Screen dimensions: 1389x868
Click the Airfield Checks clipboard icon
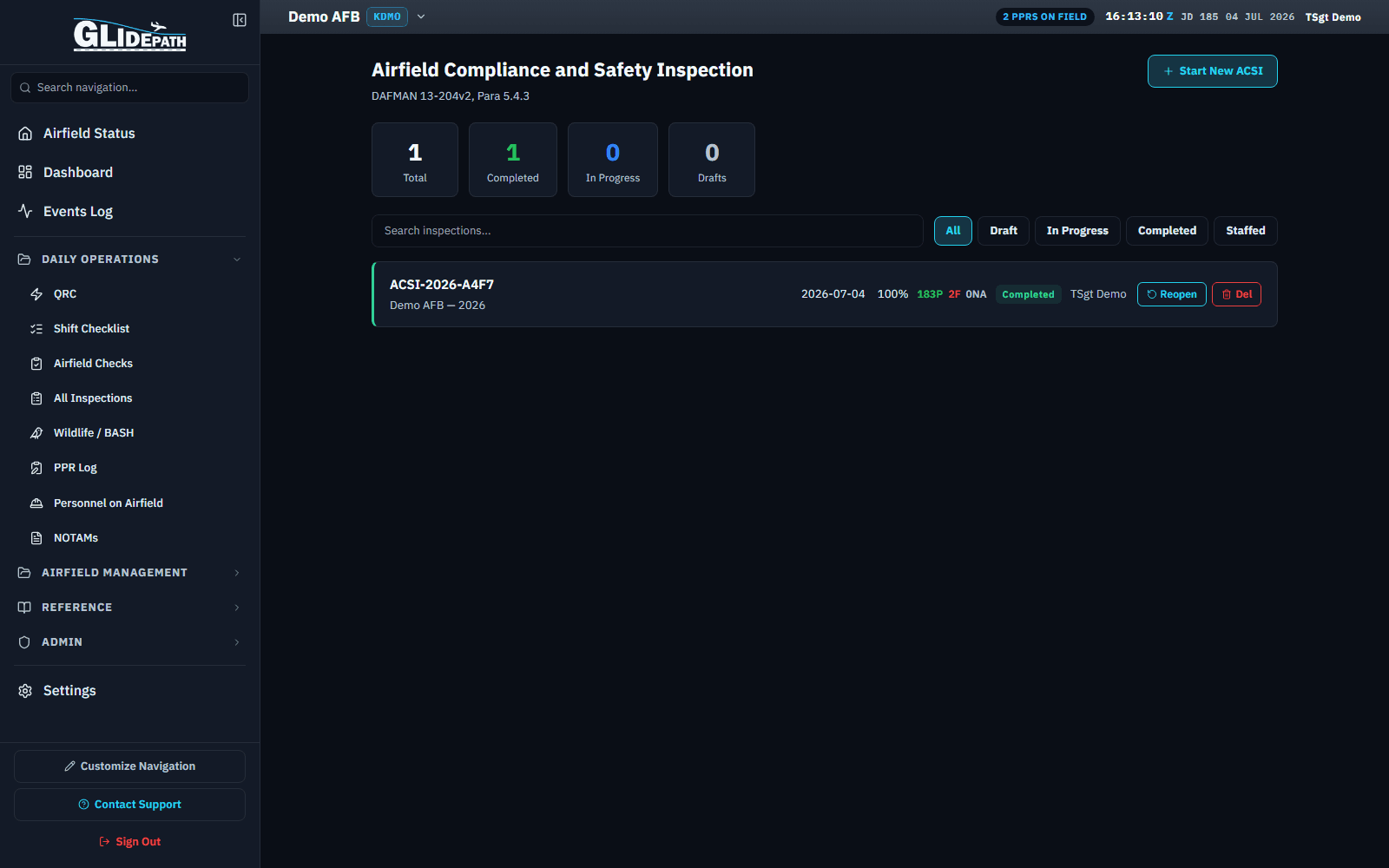(36, 364)
